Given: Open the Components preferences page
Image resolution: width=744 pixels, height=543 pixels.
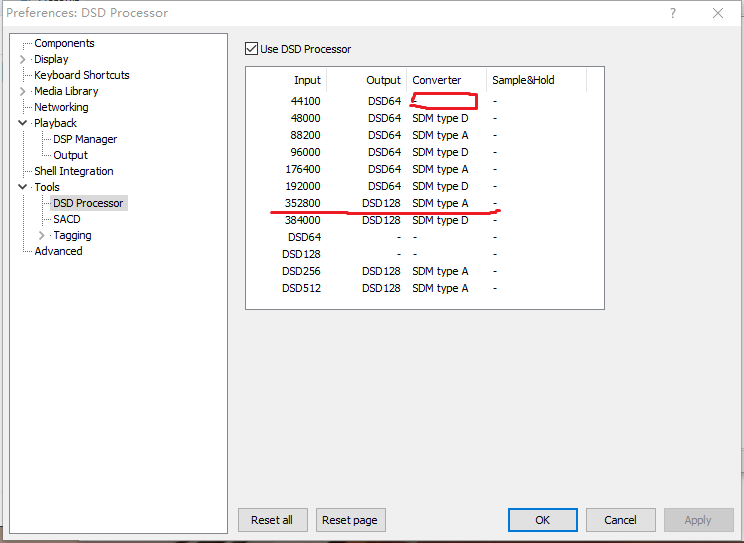Looking at the screenshot, I should pos(64,43).
